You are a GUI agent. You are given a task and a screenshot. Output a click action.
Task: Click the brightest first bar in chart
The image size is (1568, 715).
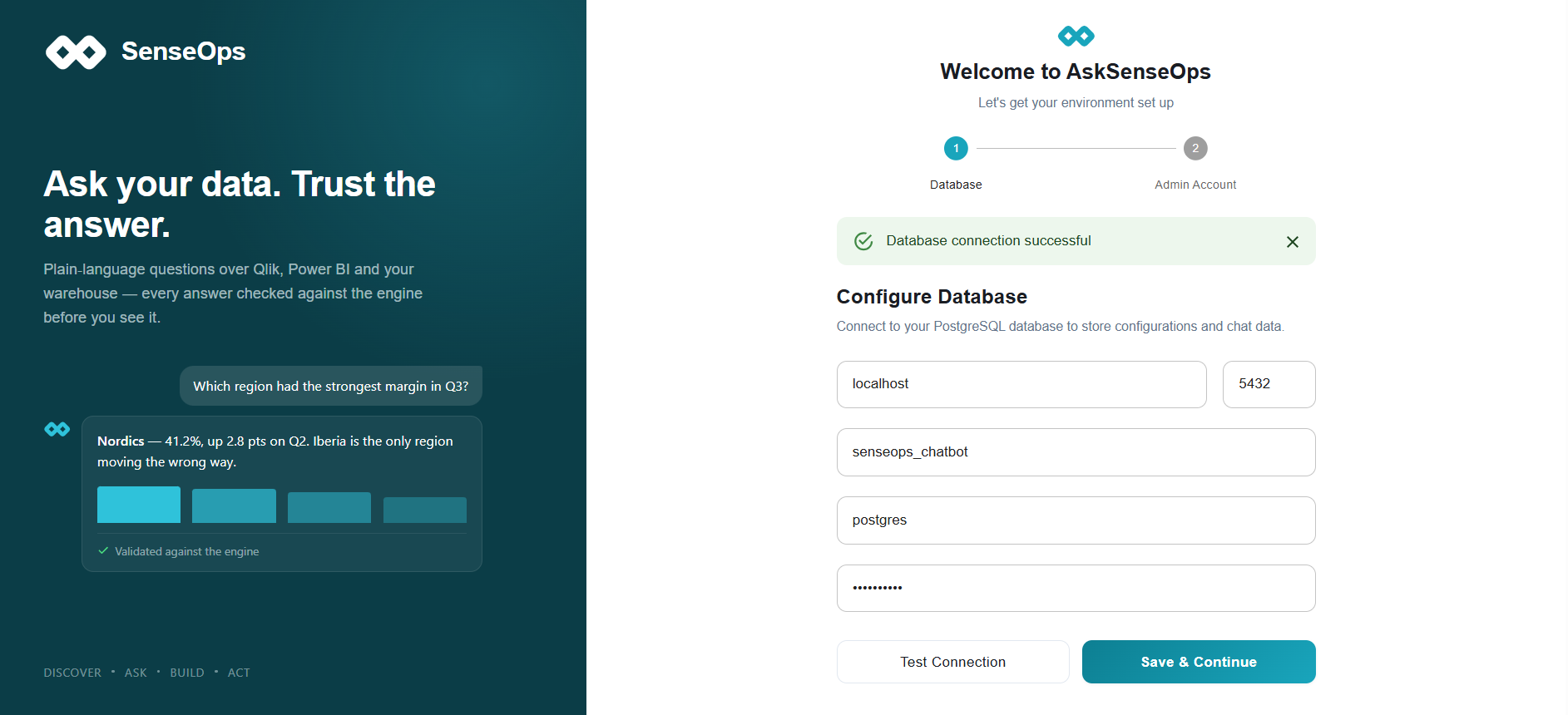(139, 505)
